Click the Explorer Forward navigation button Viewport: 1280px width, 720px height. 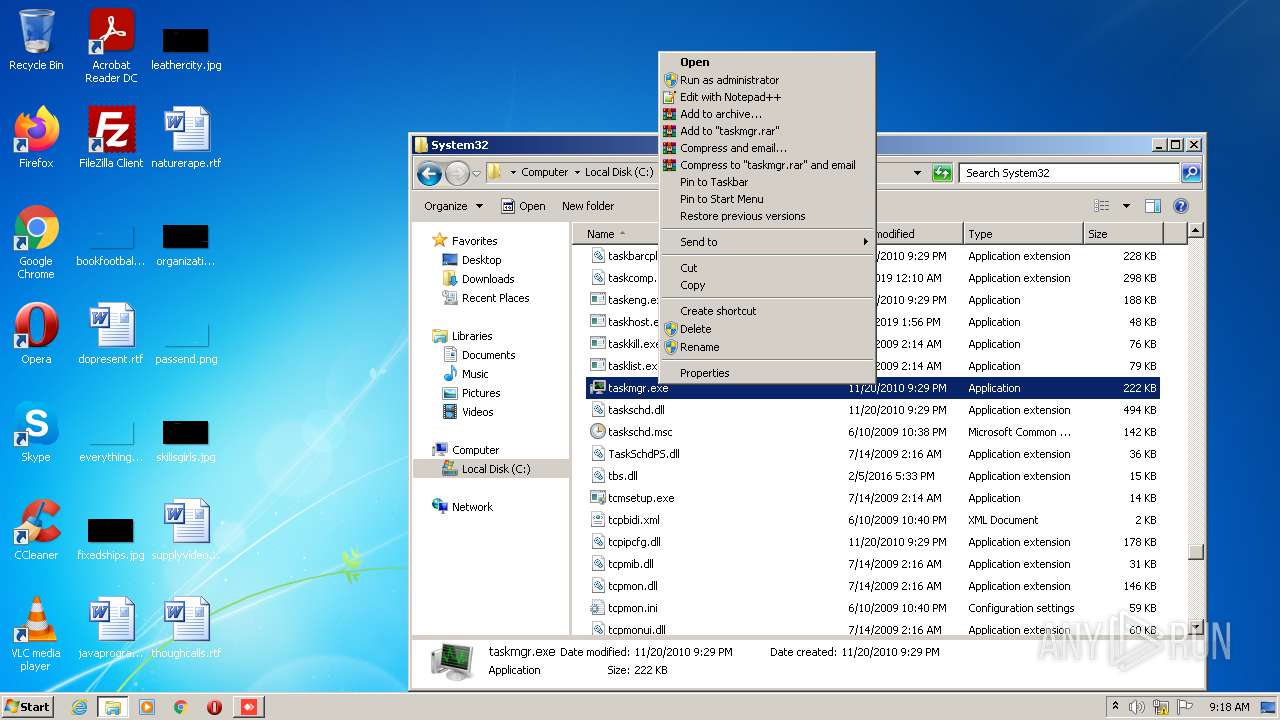(457, 173)
